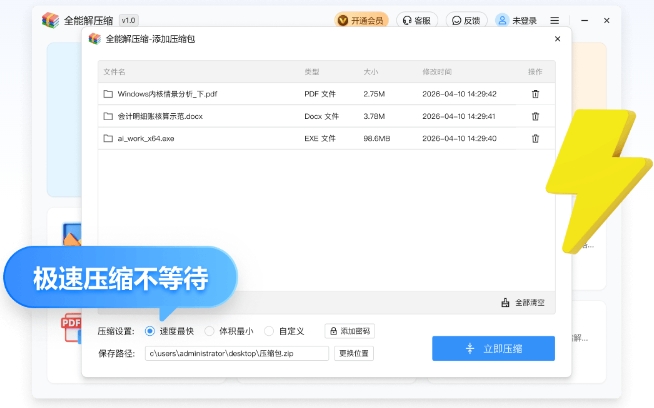Viewport: 654px width, 408px height.
Task: Click the 2026-04-10 14:29:40 timestamp
Action: pyautogui.click(x=459, y=138)
